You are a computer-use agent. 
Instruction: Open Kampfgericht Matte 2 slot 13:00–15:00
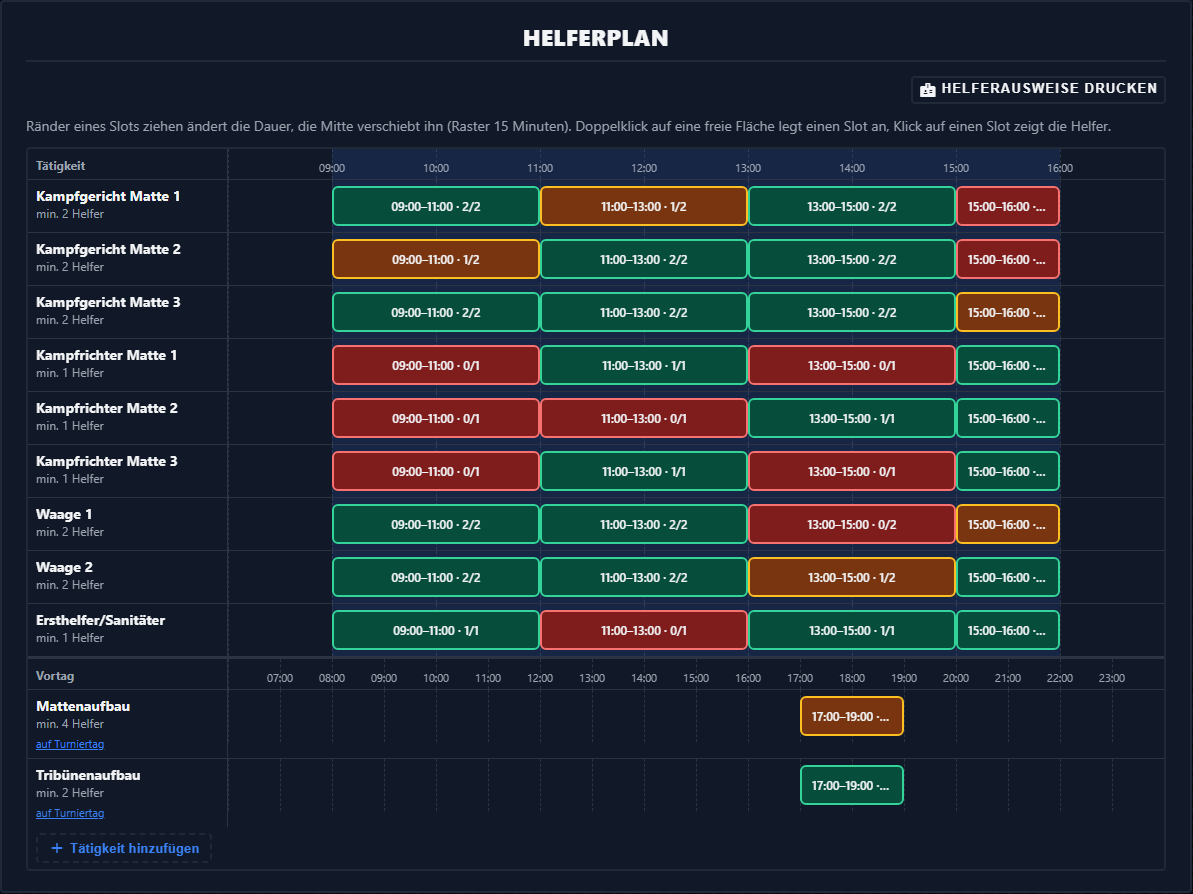point(851,259)
